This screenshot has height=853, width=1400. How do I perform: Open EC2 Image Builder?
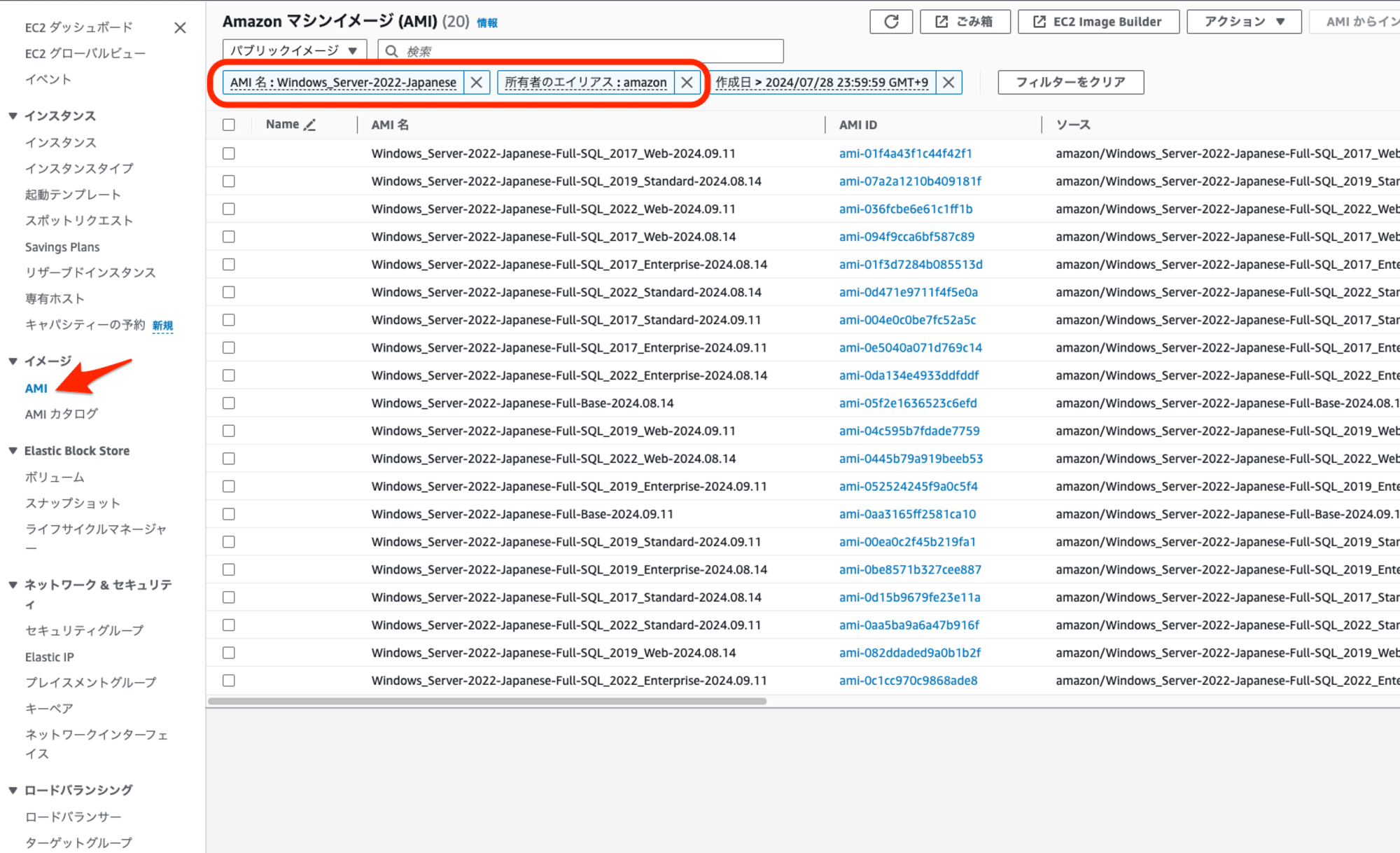(x=1098, y=22)
